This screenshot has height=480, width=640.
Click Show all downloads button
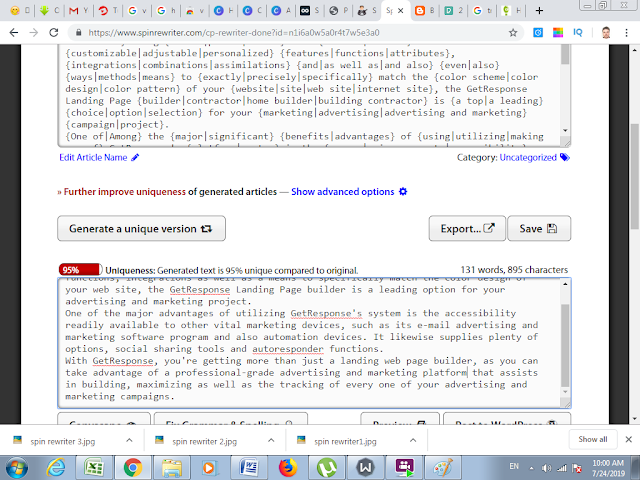click(x=593, y=439)
